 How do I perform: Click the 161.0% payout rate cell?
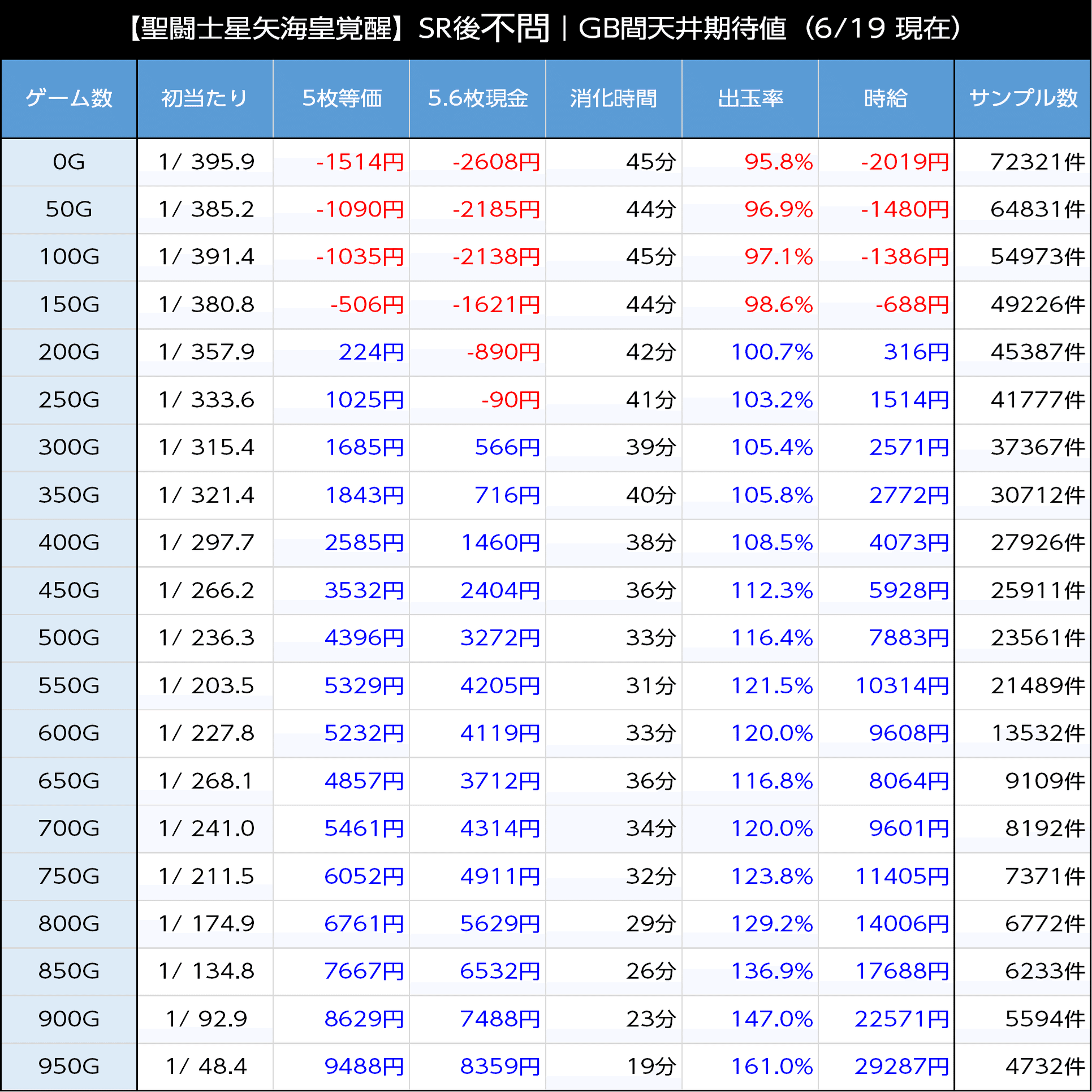771,1067
